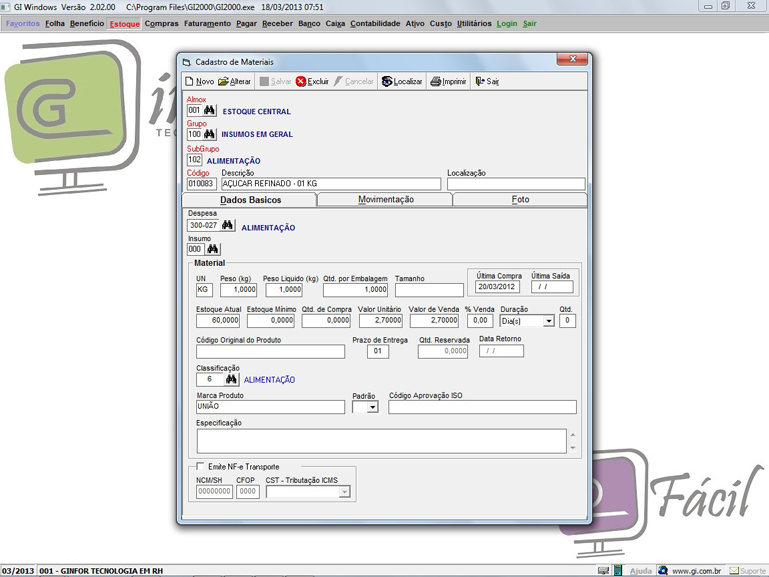769x577 pixels.
Task: Click the green Sair menu item
Action: click(530, 24)
